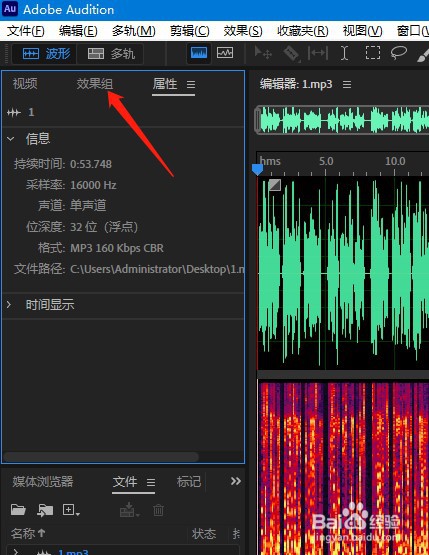Click the trash Close Files icon
Viewport: 429px width, 555px height.
pos(158,510)
